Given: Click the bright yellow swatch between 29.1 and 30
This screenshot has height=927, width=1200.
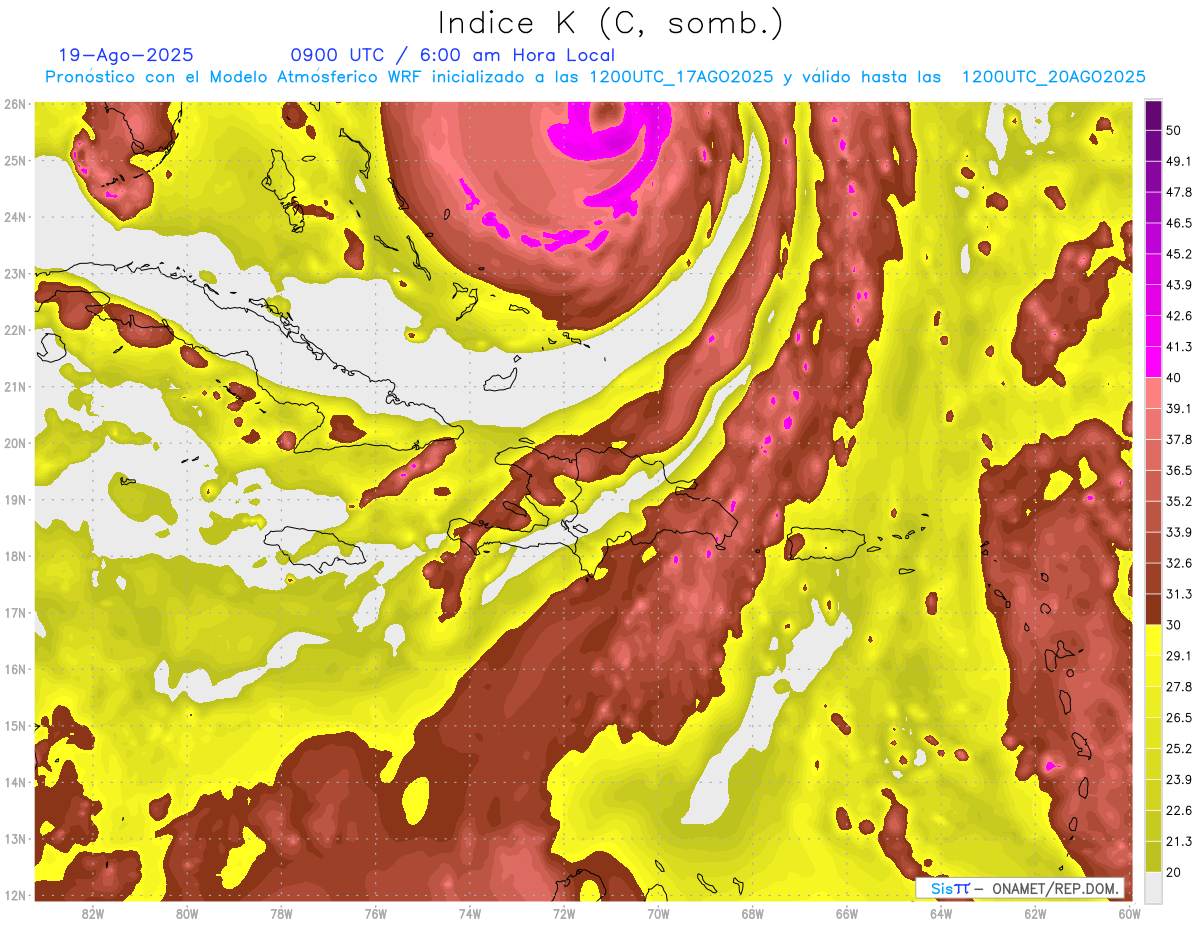Looking at the screenshot, I should [1153, 640].
